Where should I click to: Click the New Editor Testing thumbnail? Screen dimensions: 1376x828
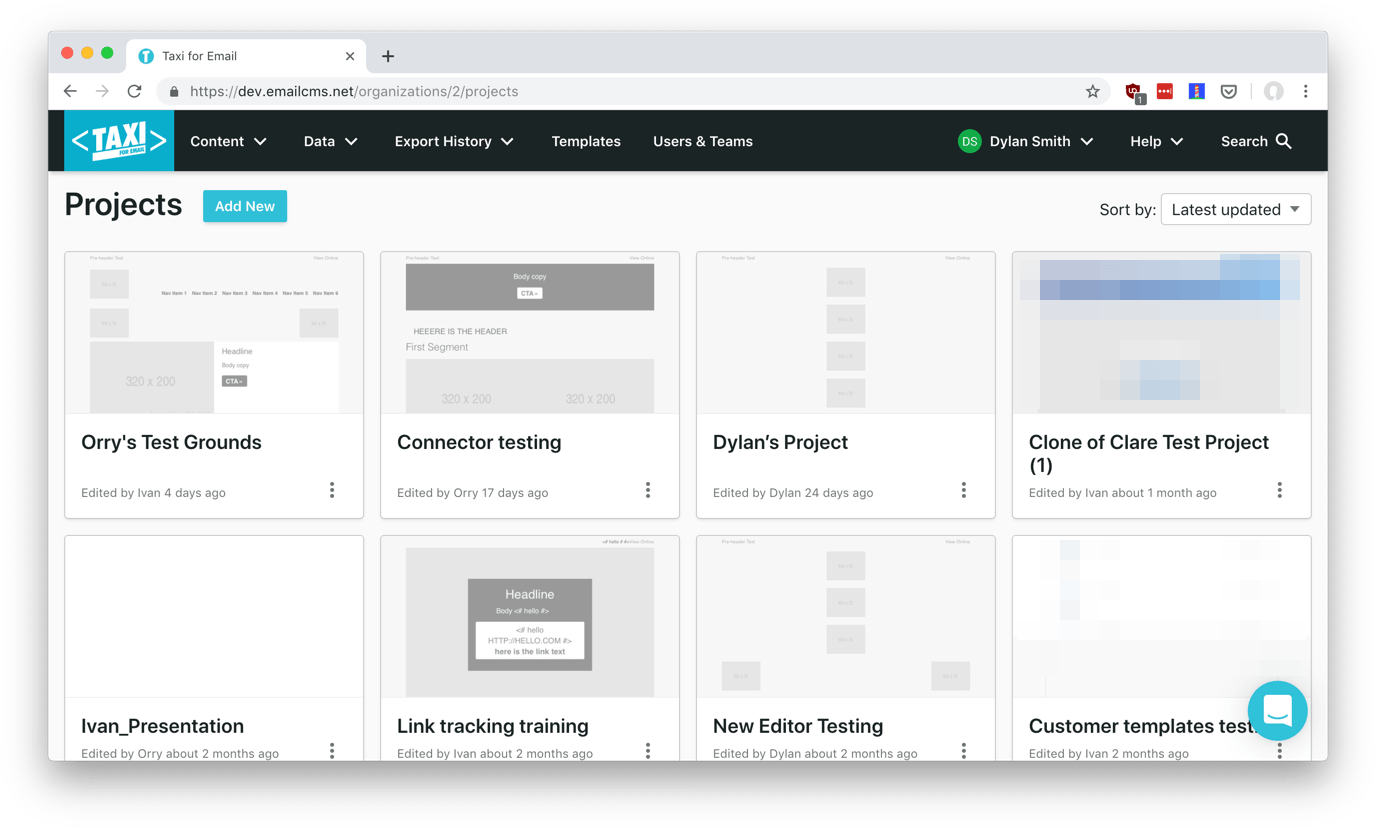pos(846,617)
